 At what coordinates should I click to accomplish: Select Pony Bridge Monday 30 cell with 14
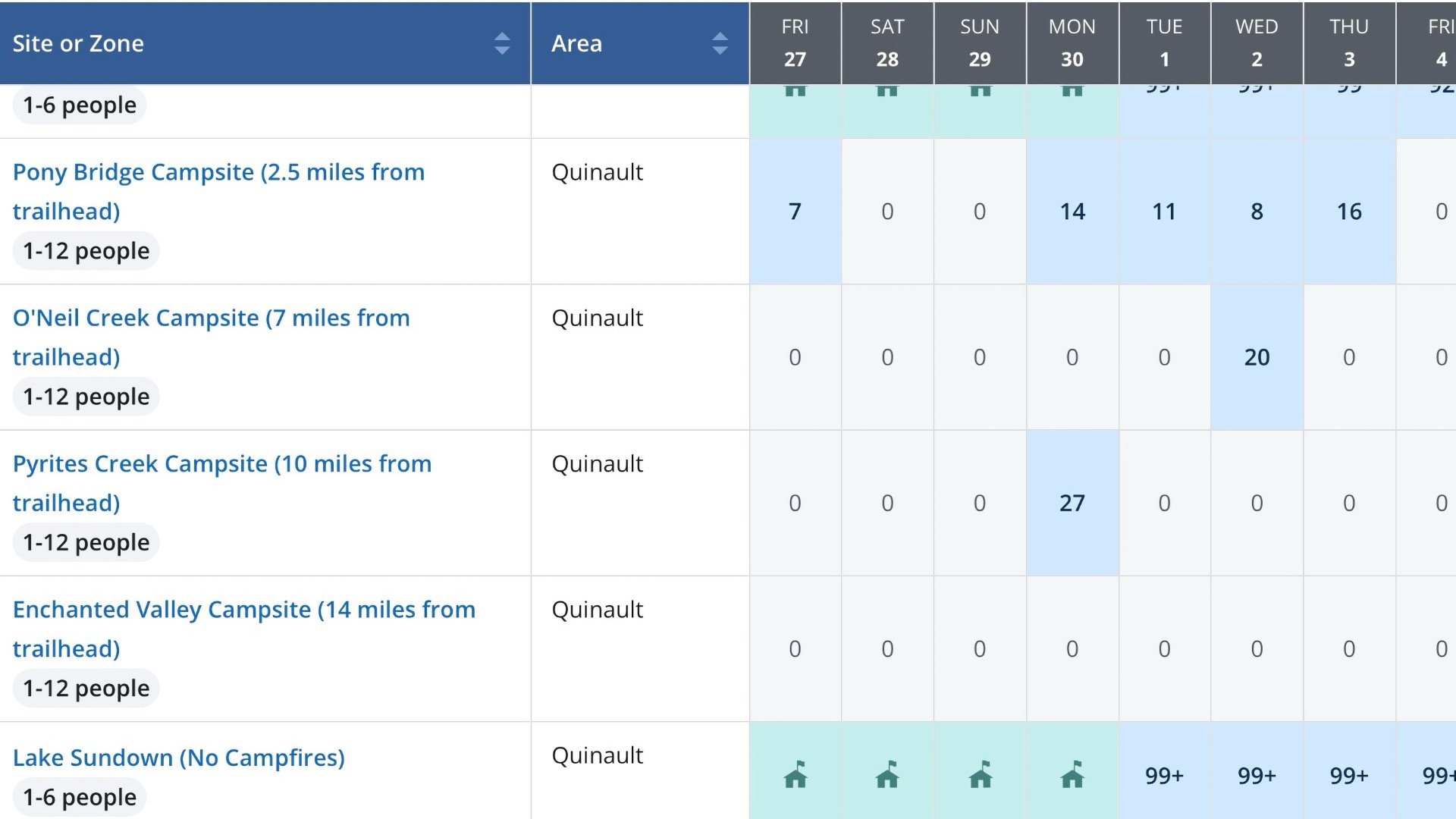click(1072, 211)
